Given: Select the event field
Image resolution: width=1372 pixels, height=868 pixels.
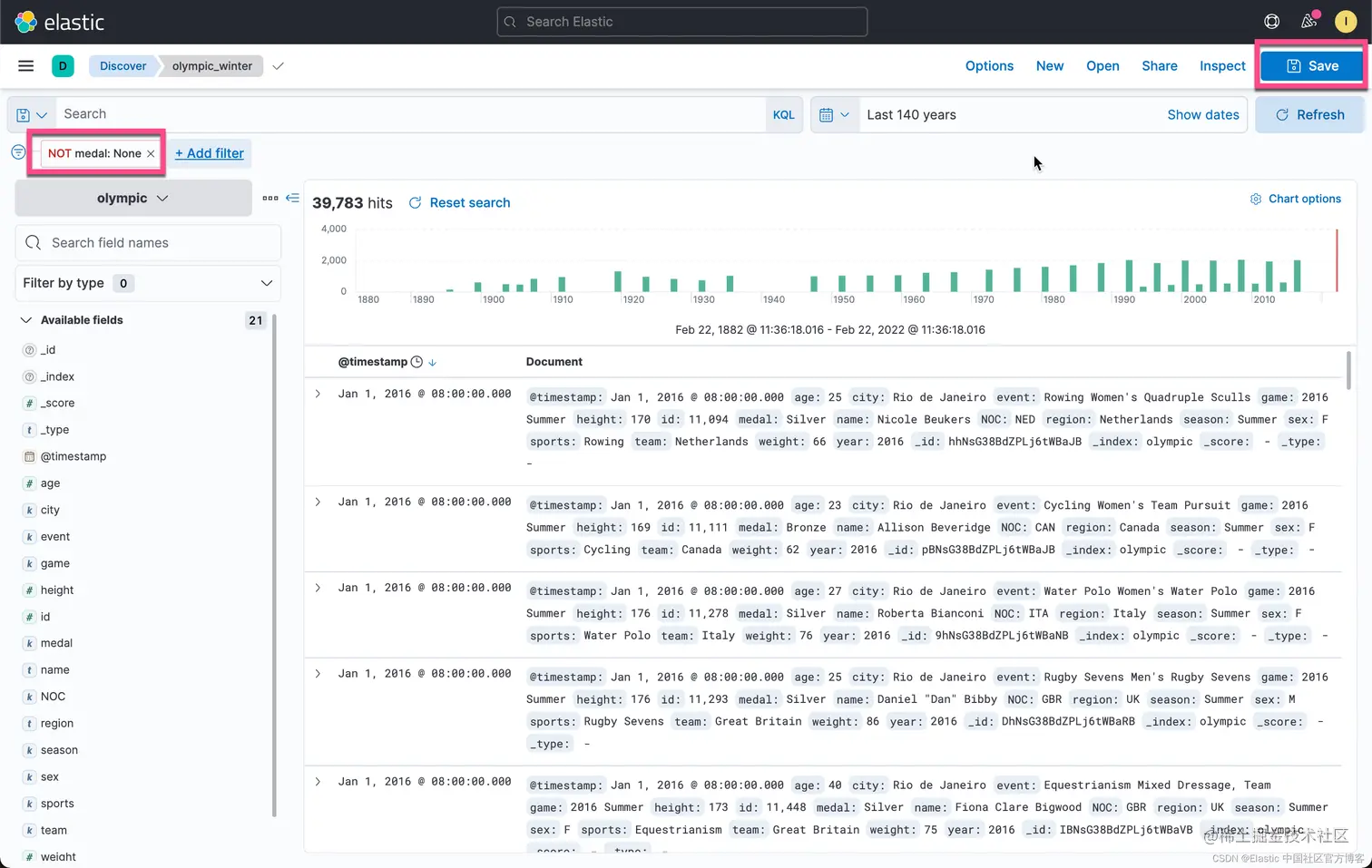Looking at the screenshot, I should (55, 537).
